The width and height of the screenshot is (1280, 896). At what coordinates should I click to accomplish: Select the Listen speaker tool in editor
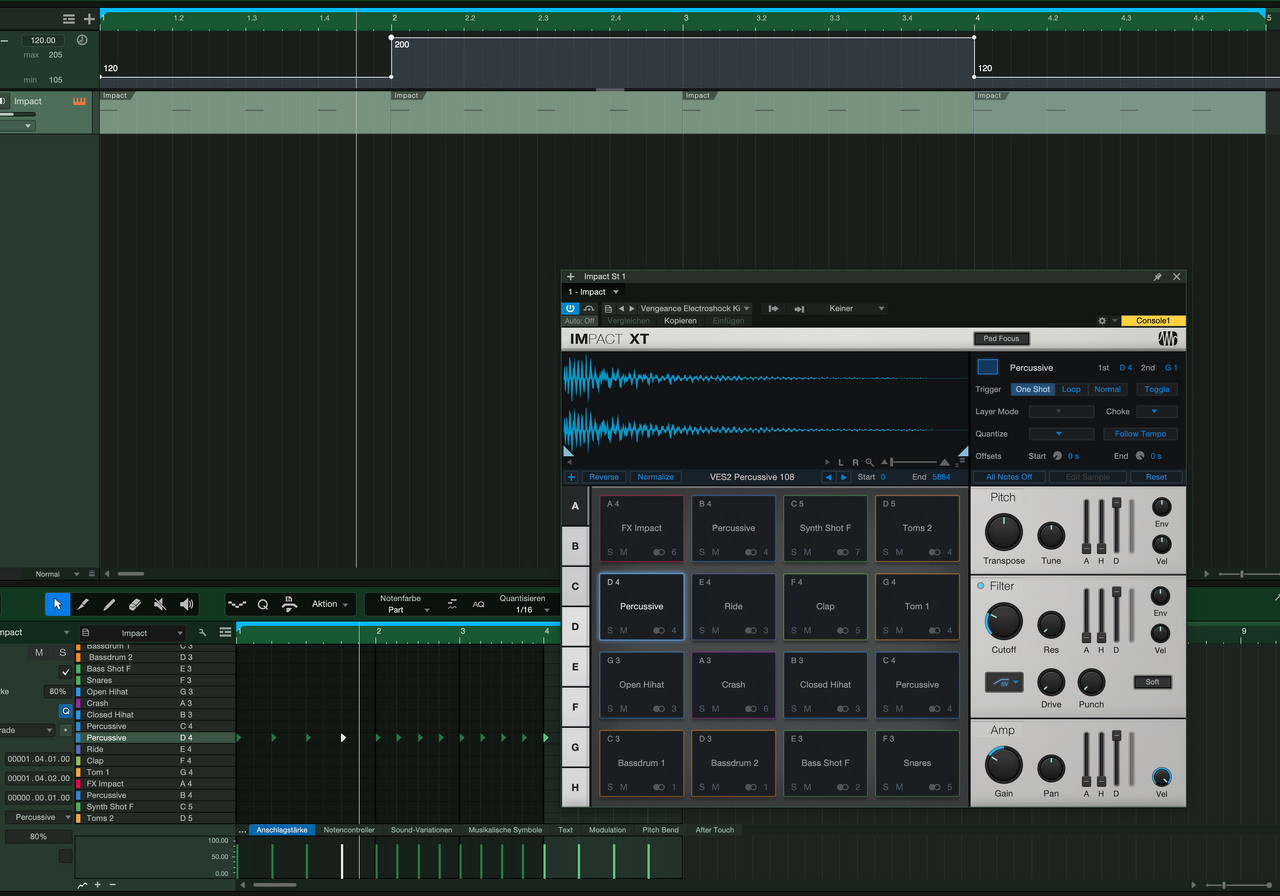pos(186,604)
